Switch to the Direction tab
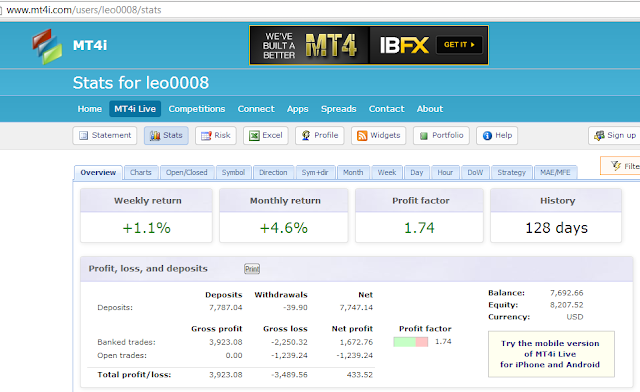 273,172
